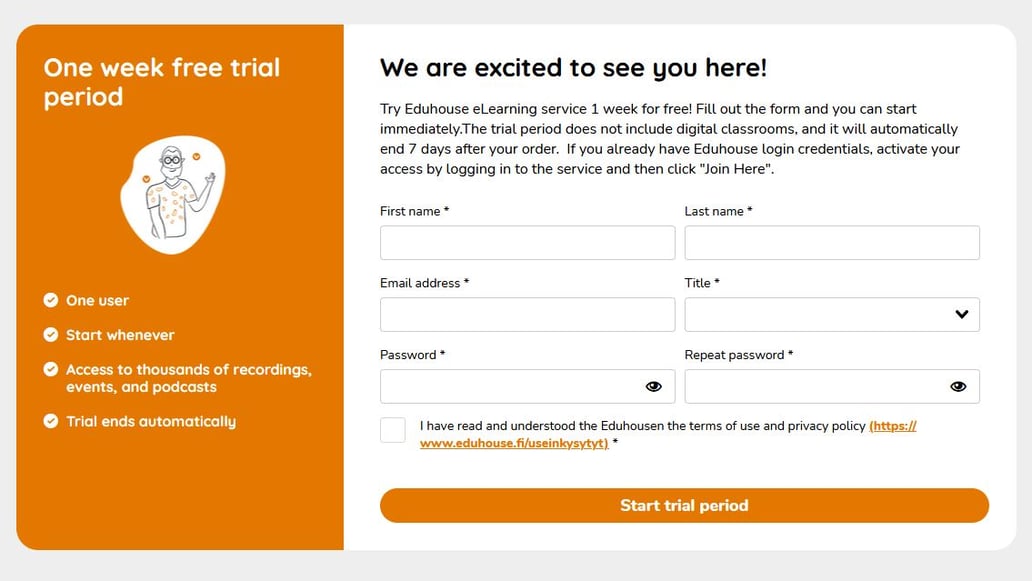This screenshot has width=1032, height=581.
Task: Click the One week free trial heading
Action: (162, 81)
